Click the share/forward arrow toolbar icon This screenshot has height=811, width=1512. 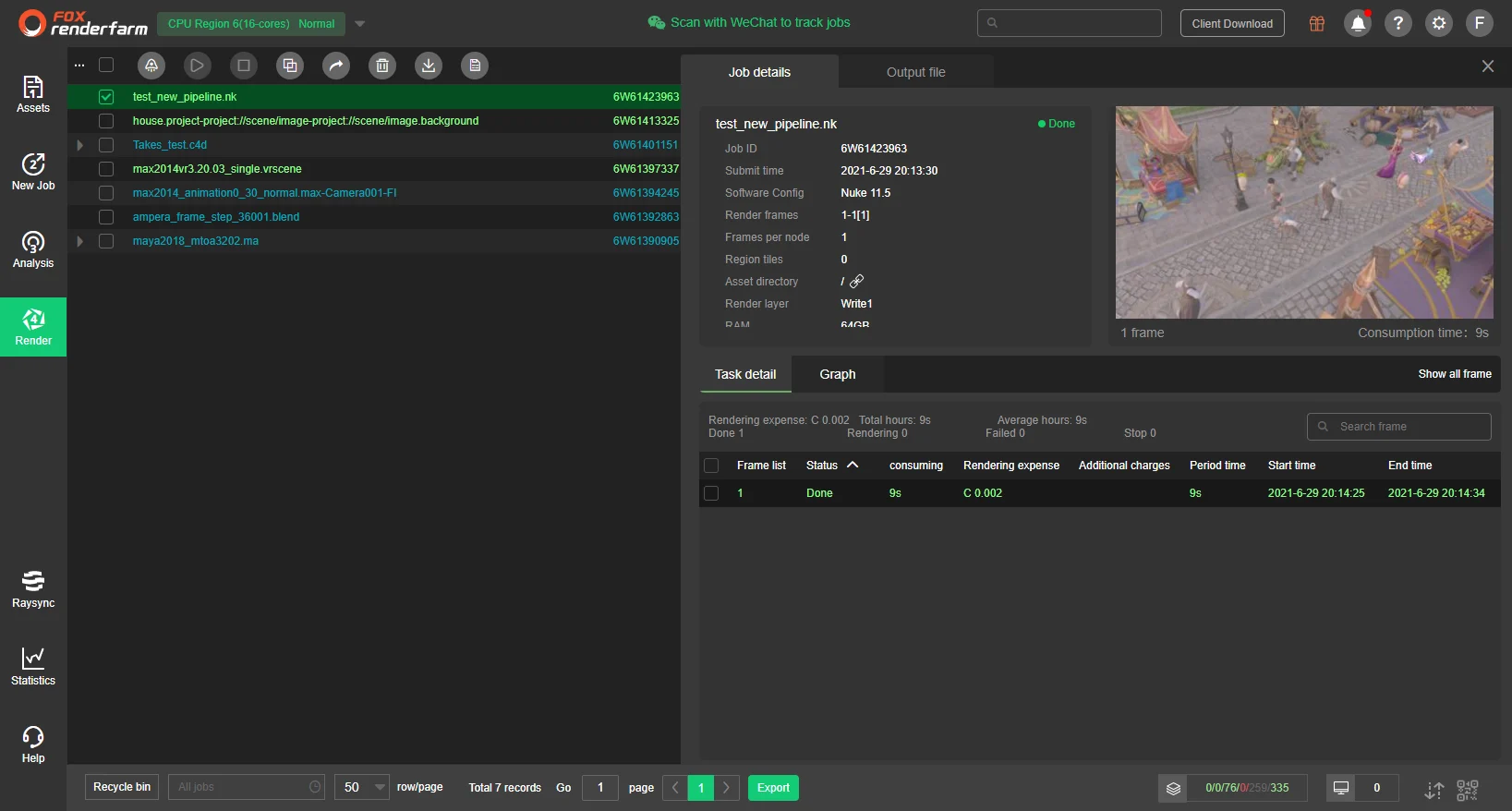pyautogui.click(x=336, y=66)
